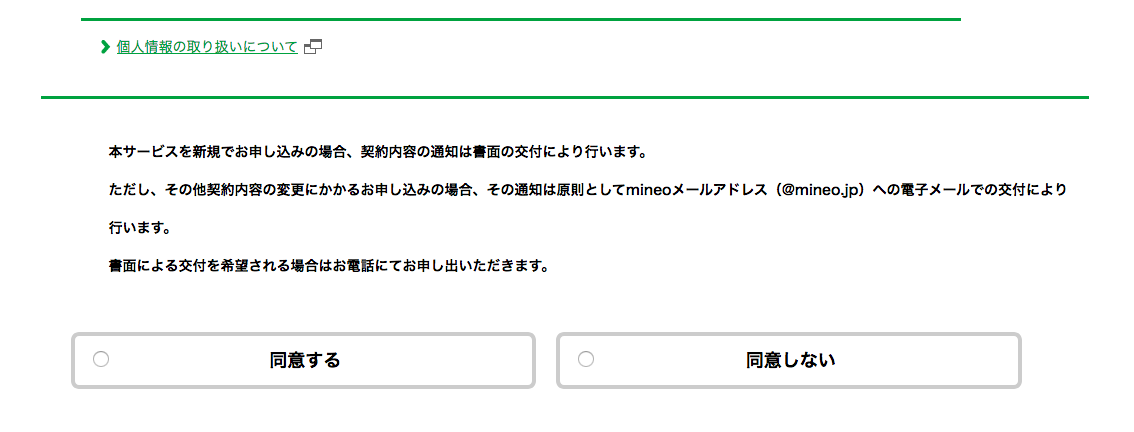The width and height of the screenshot is (1134, 432).
Task: Select the 同意する radio circle
Action: 101,360
